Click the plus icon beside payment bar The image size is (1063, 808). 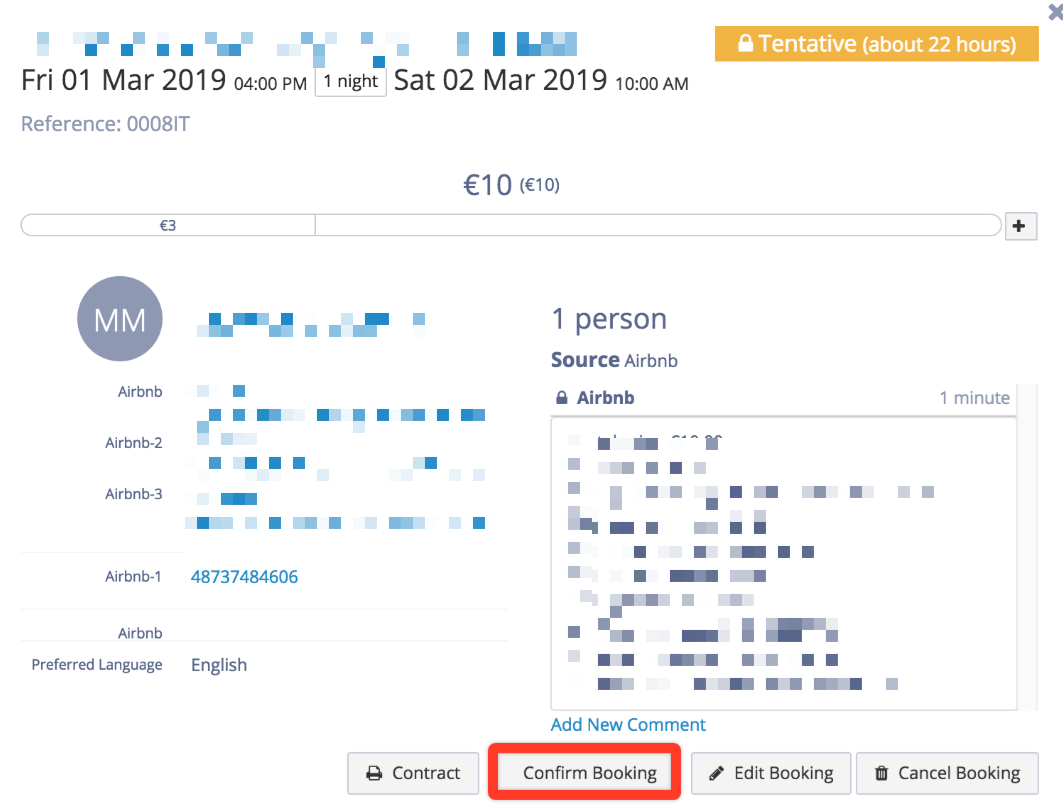pyautogui.click(x=1020, y=226)
